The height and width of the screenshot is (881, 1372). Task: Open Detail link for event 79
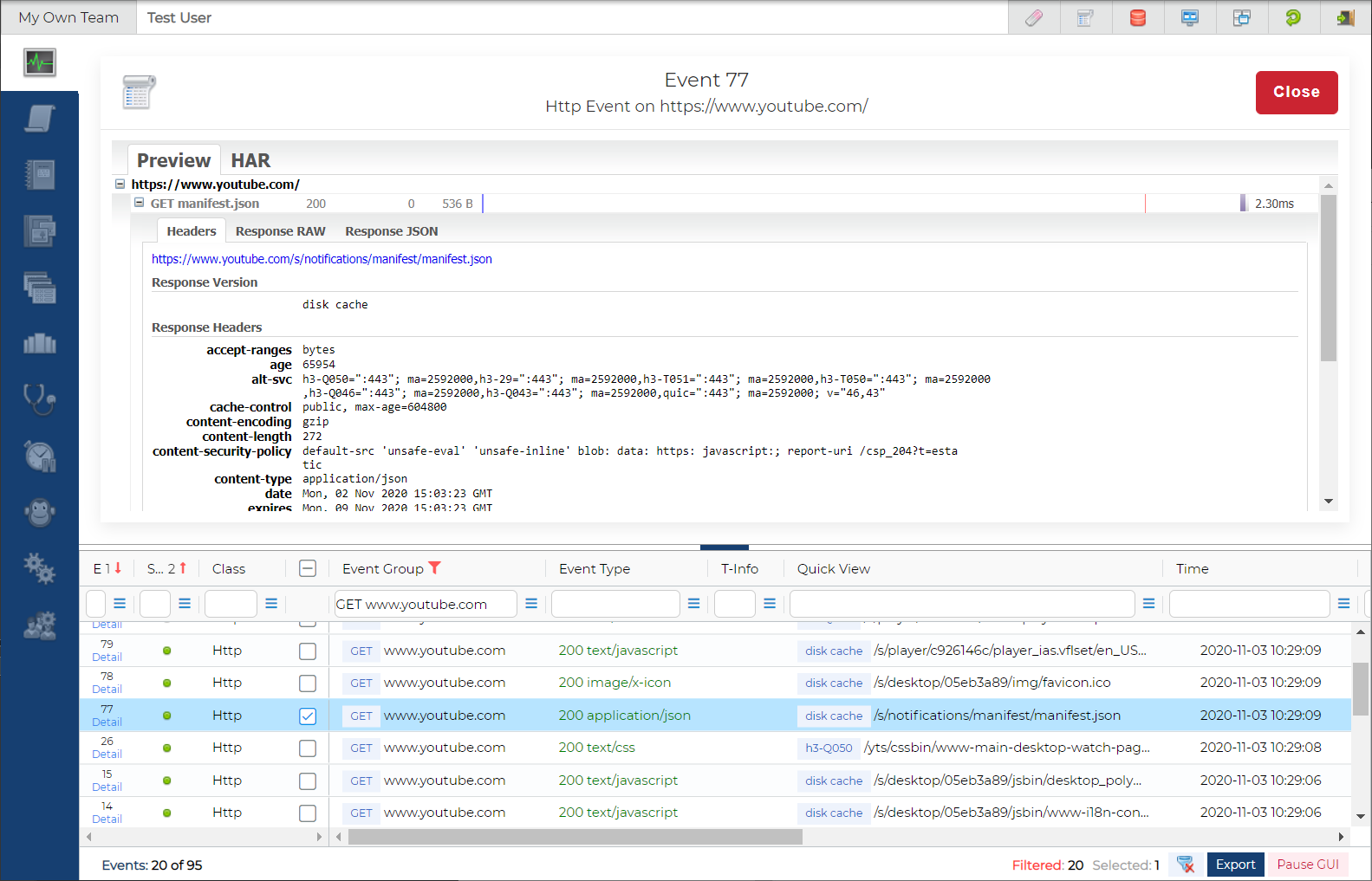[x=107, y=658]
